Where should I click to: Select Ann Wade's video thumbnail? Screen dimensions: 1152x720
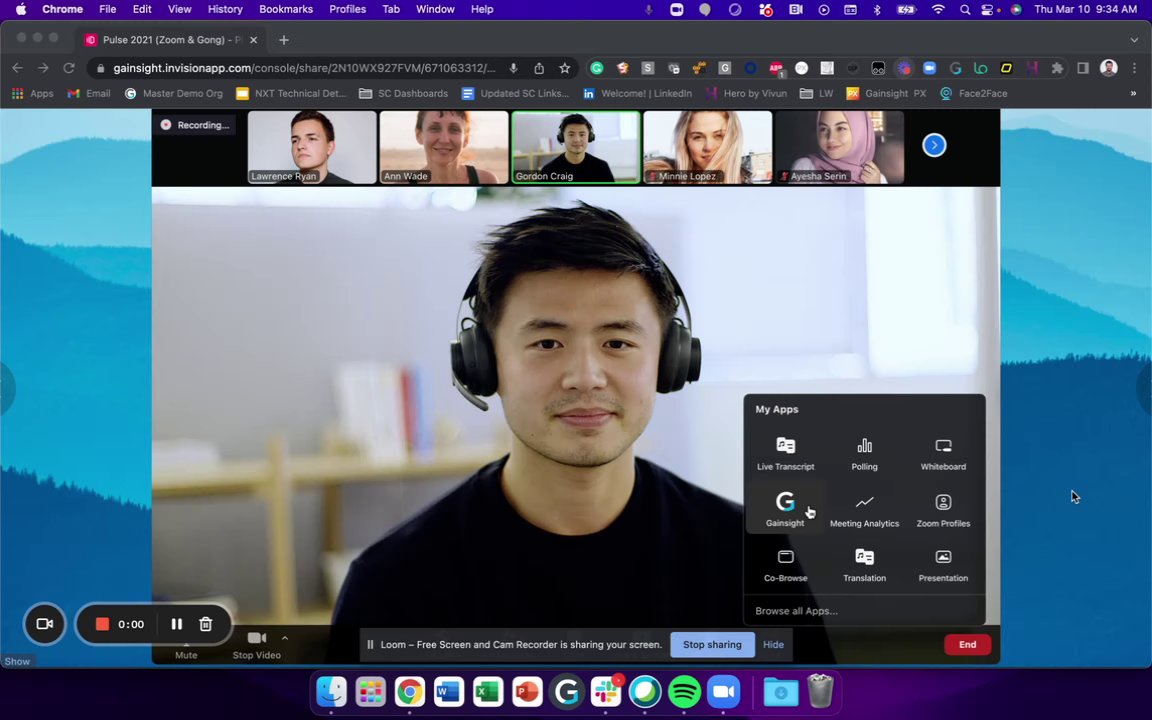(444, 147)
